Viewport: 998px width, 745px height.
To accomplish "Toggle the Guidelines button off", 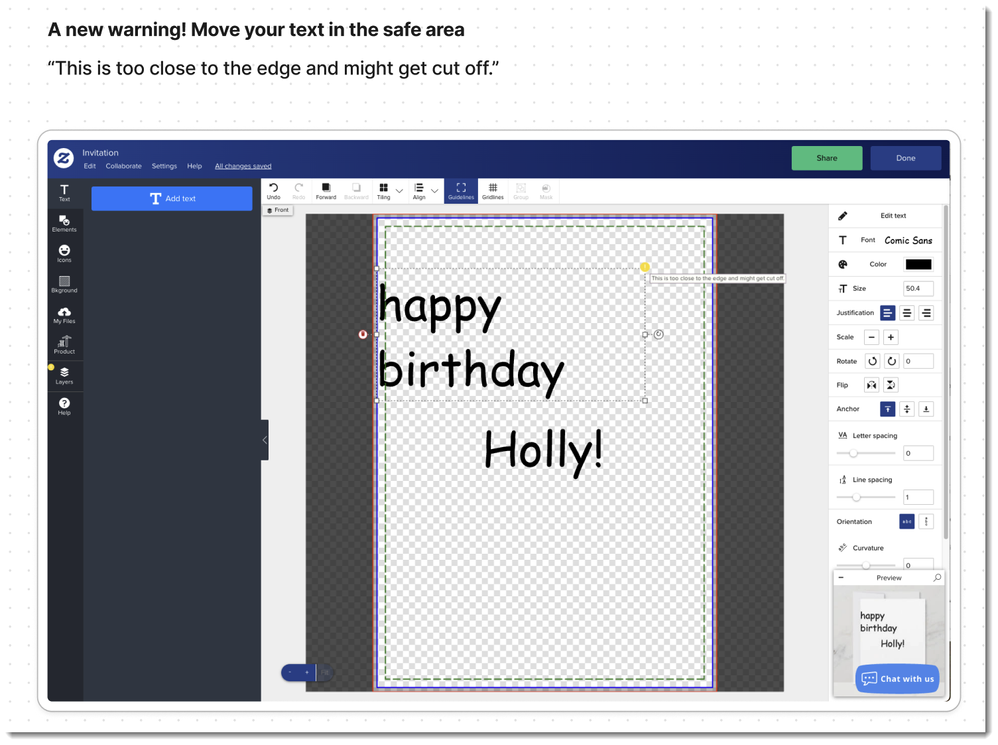I will point(461,190).
